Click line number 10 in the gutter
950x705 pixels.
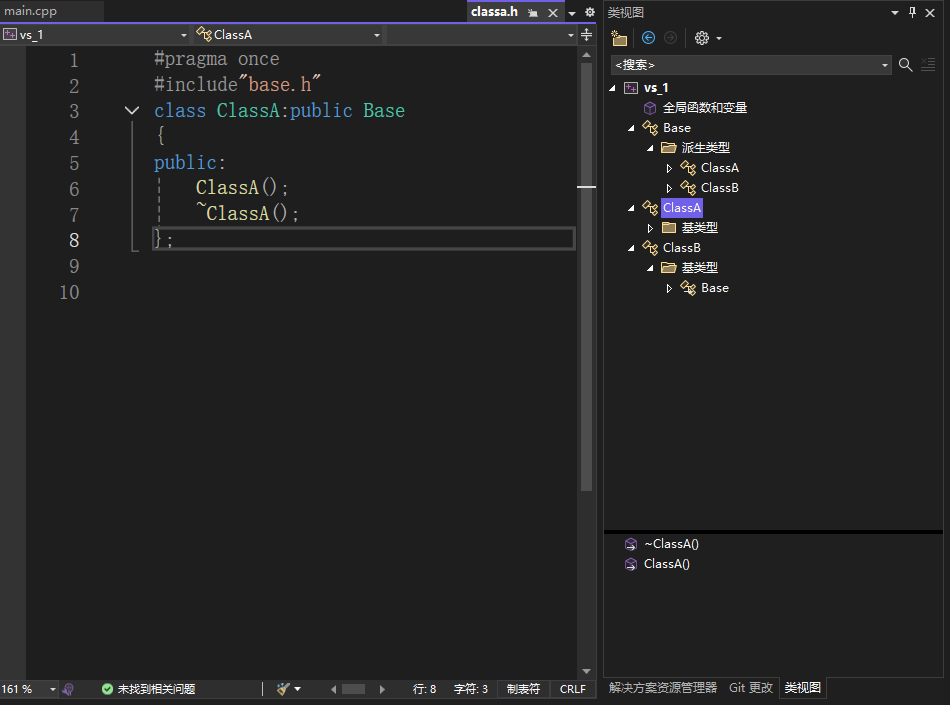tap(69, 293)
